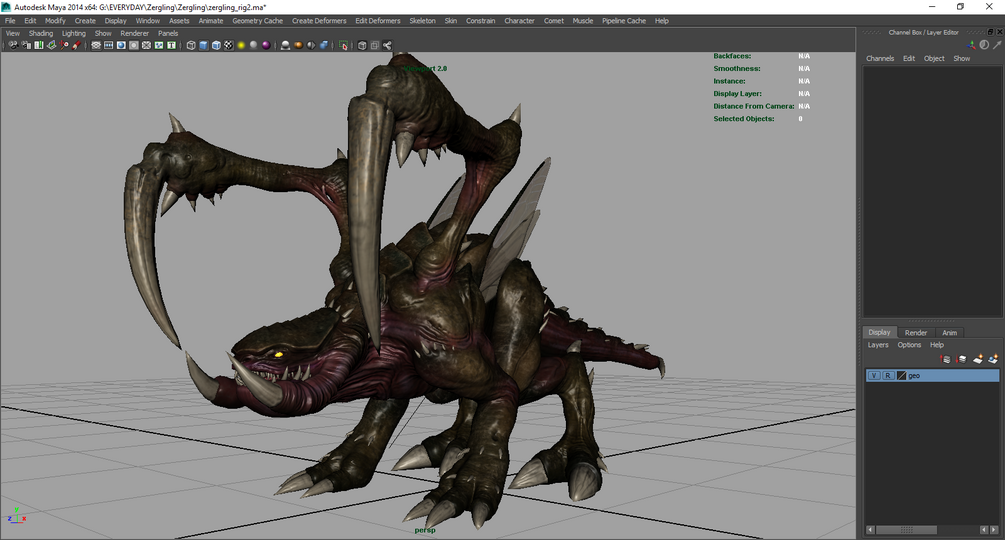Screen dimensions: 1005x540
Task: Toggle the R display type of geo layer
Action: click(888, 376)
